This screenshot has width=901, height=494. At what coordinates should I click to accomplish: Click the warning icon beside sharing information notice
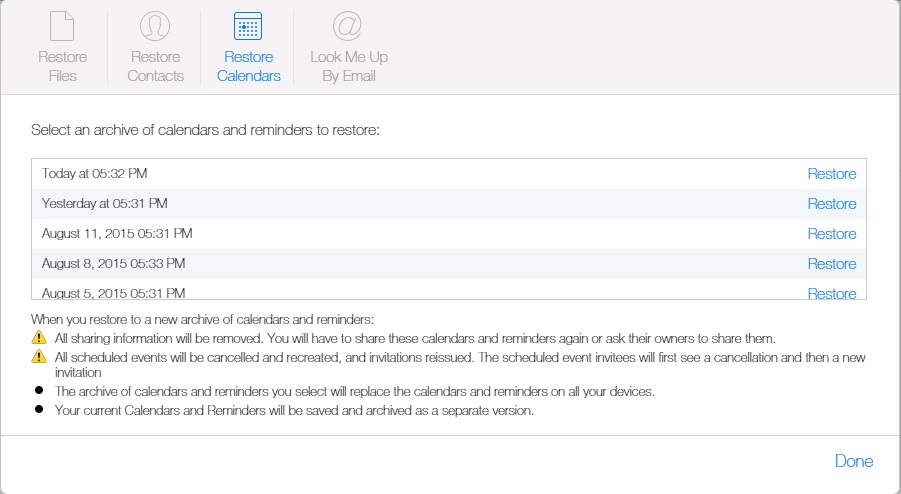[38, 337]
